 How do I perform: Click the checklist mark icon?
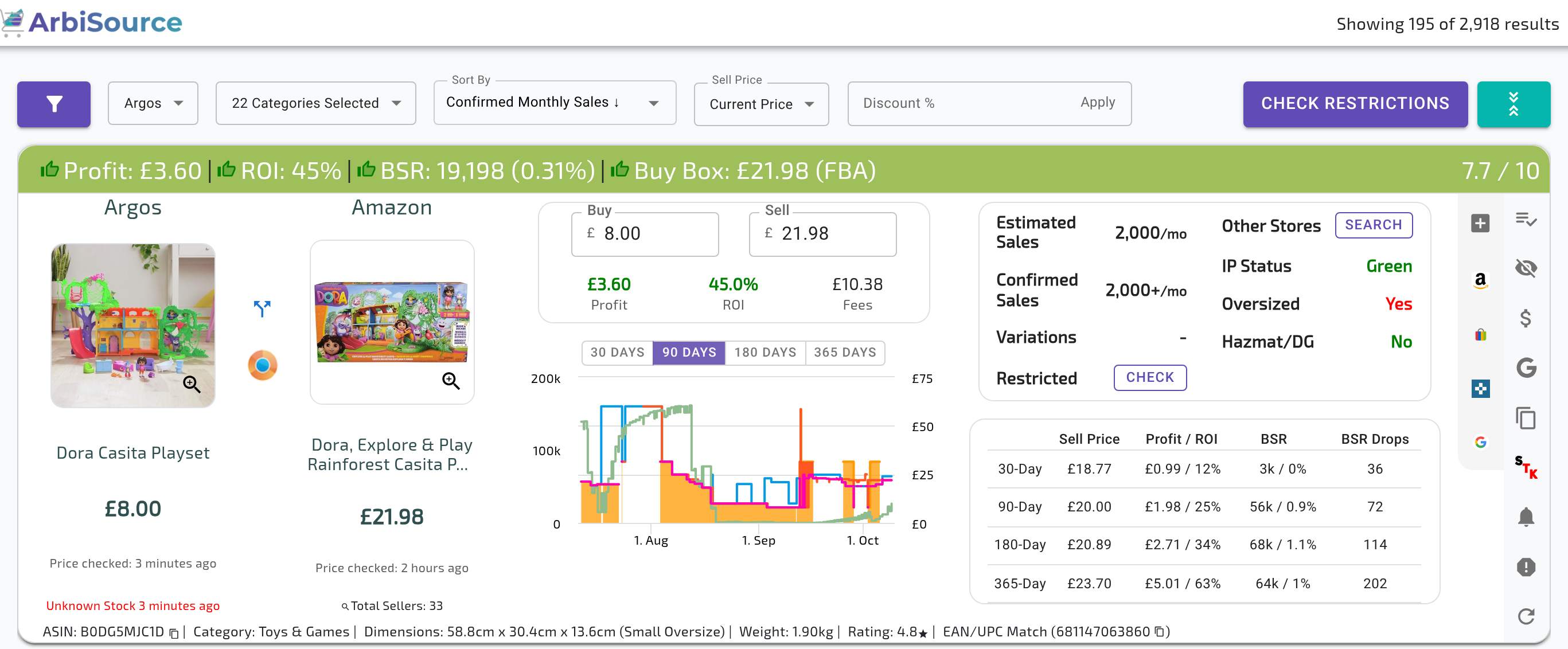point(1526,218)
